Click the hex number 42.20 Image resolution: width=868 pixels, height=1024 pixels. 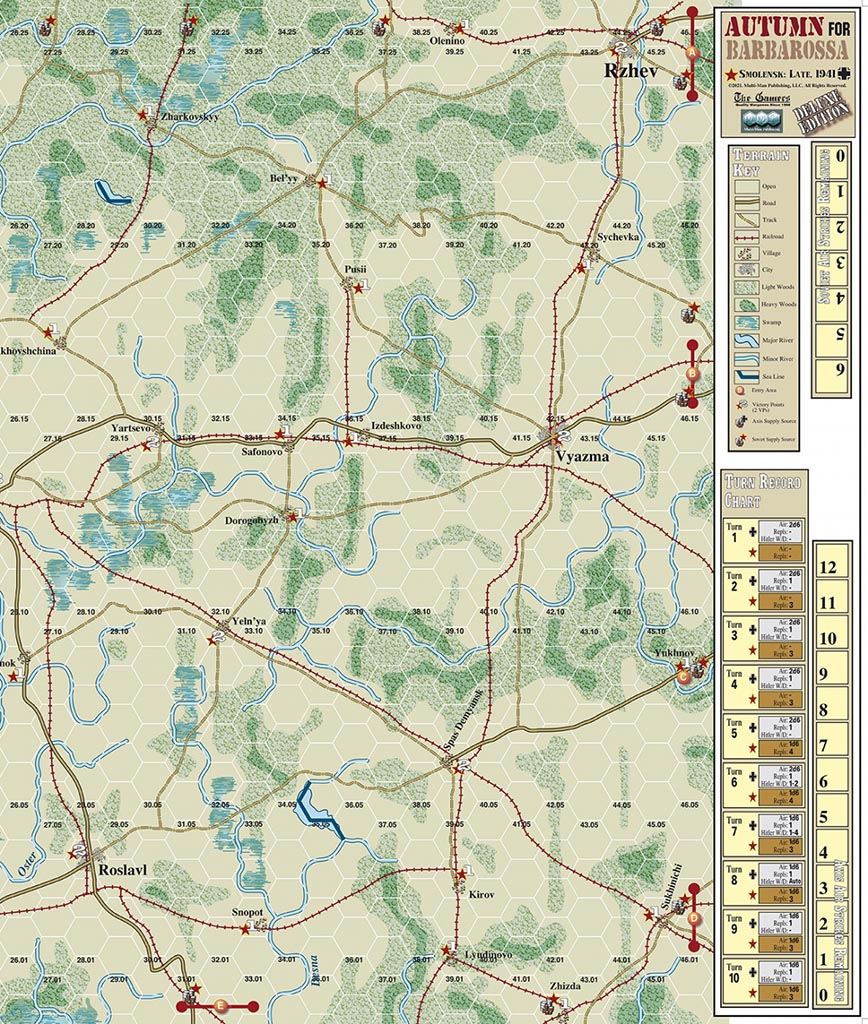tap(555, 225)
